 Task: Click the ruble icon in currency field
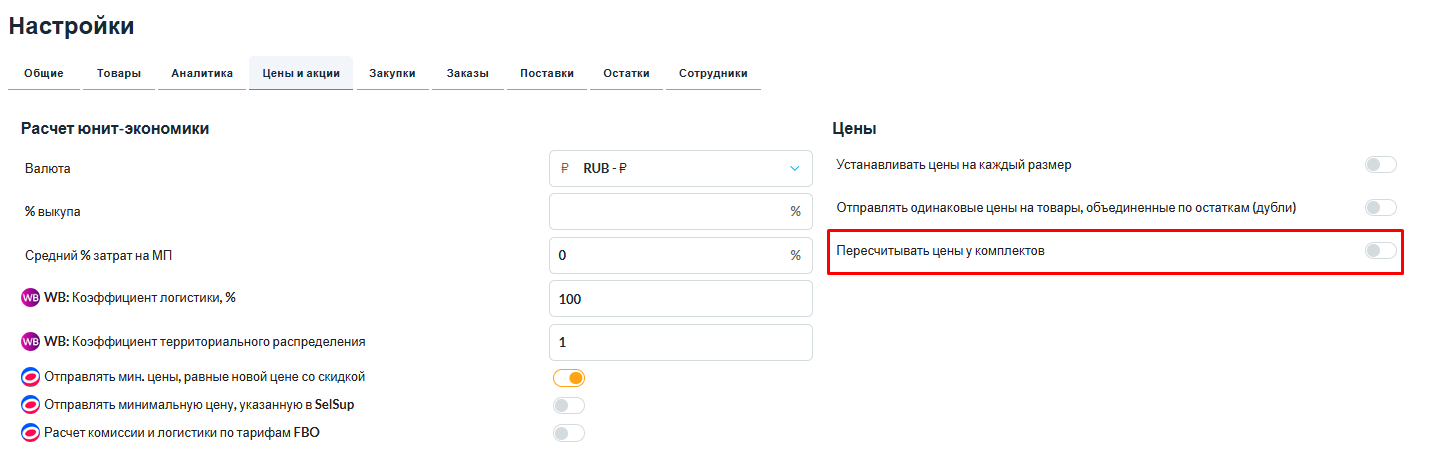(565, 169)
